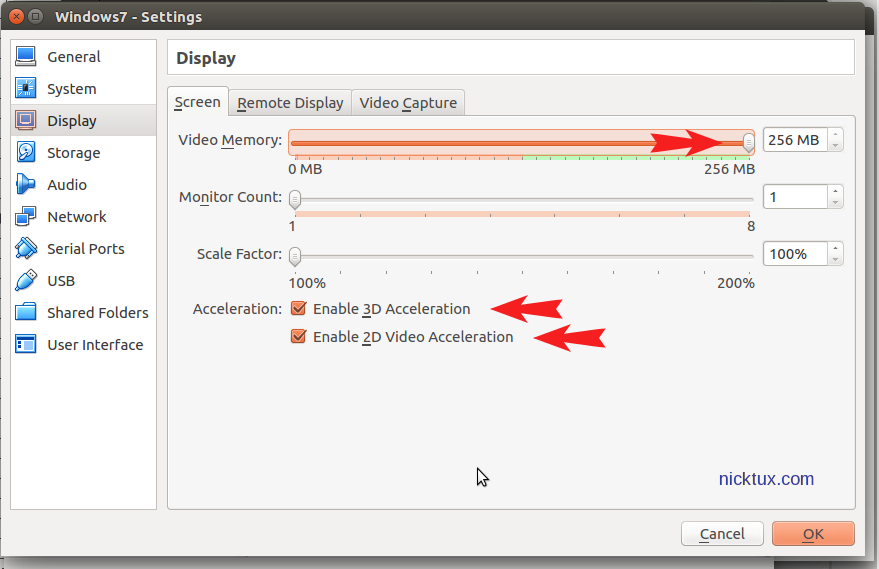Switch to the Video Capture tab
The image size is (879, 569).
408,103
